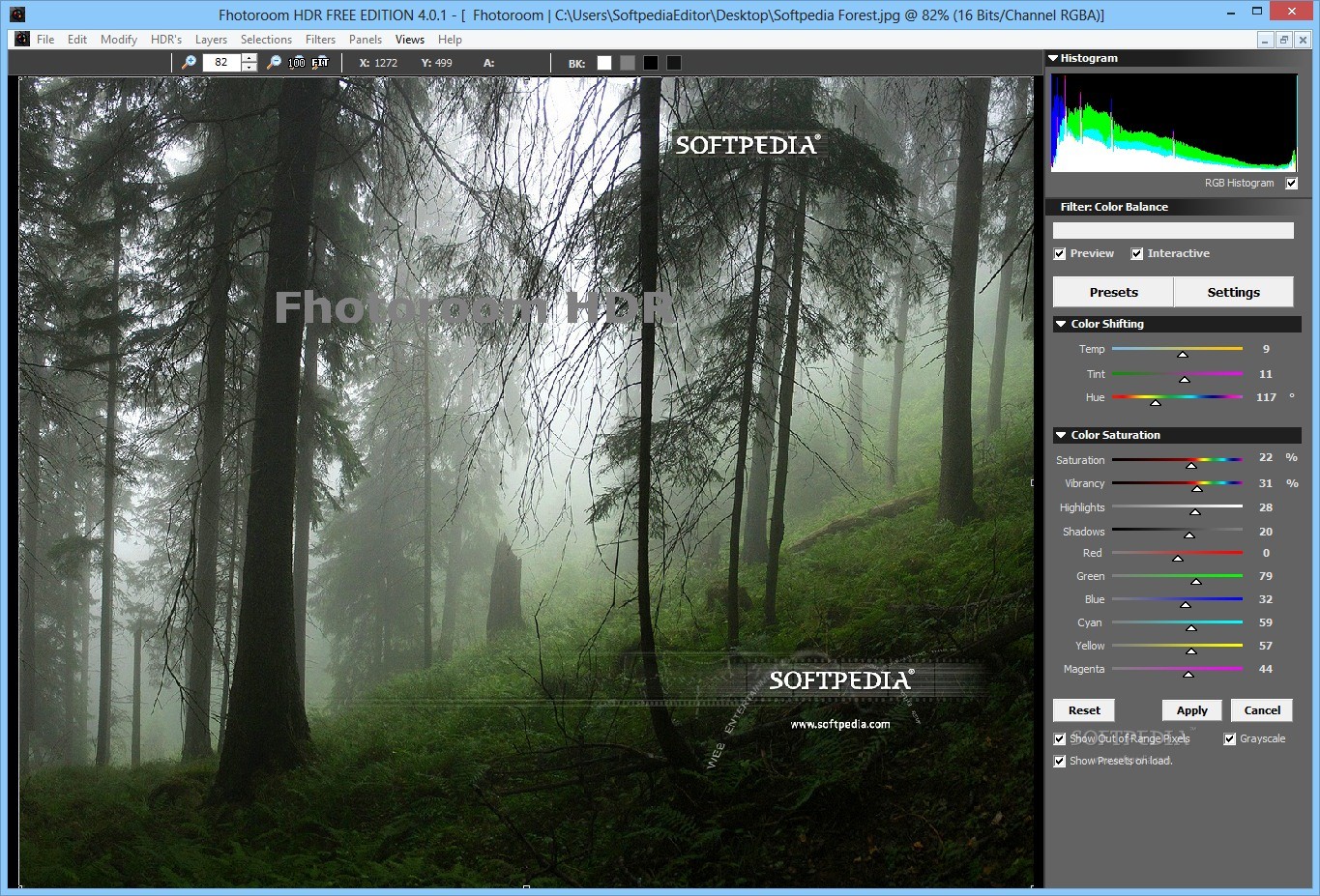The height and width of the screenshot is (896, 1320).
Task: Click the Temp slider track
Action: [1177, 349]
